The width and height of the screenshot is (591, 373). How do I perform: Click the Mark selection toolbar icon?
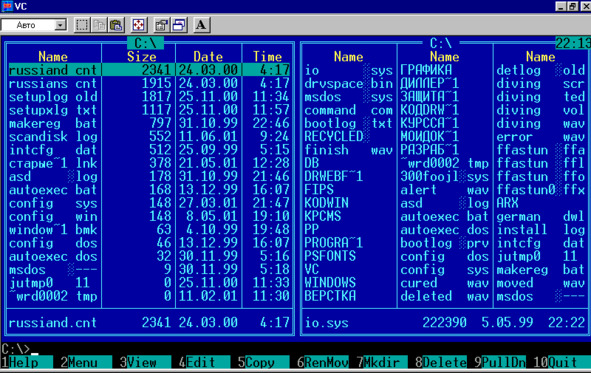(x=82, y=25)
